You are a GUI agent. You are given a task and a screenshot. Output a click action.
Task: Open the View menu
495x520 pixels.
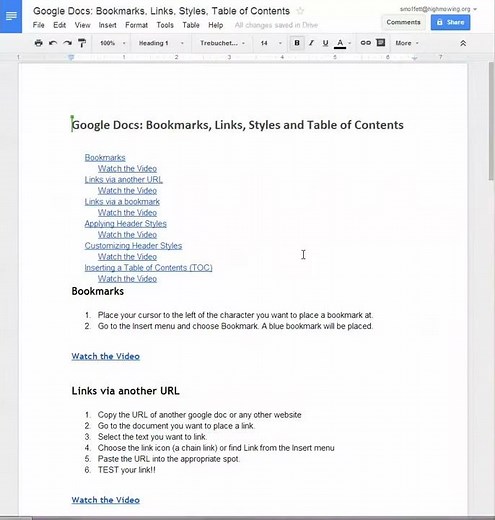[82, 25]
